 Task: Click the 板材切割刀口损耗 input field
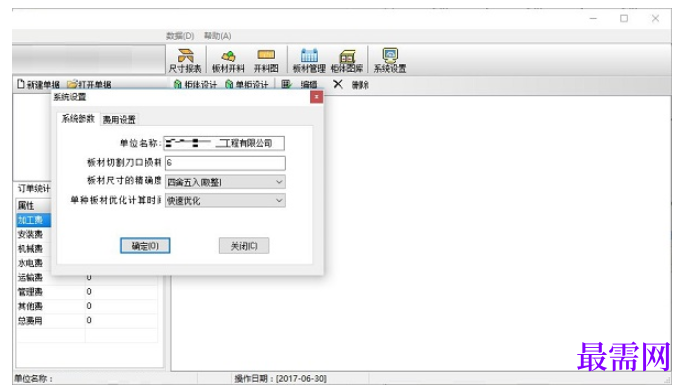point(225,163)
